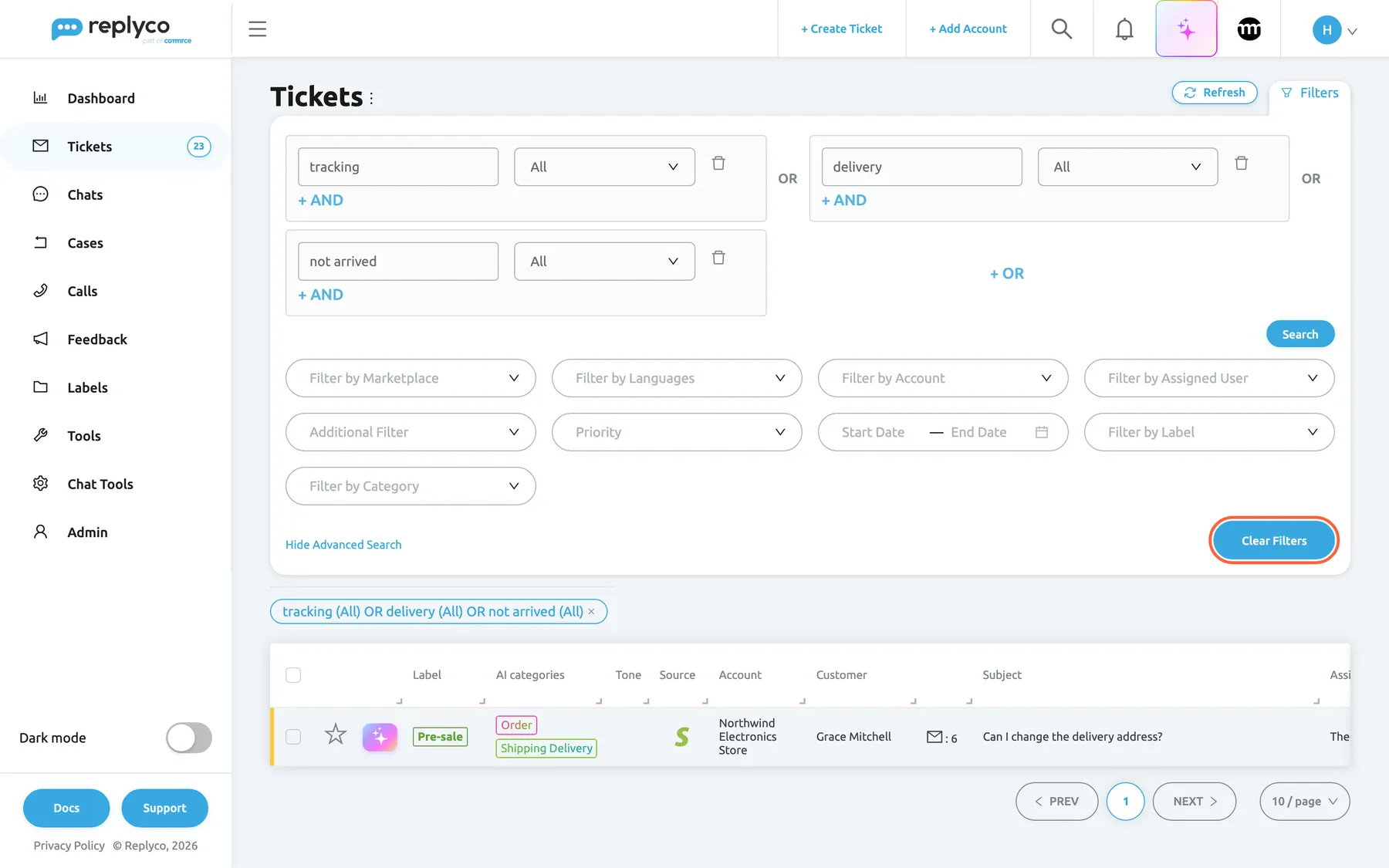Click the blue Search button

coord(1300,334)
